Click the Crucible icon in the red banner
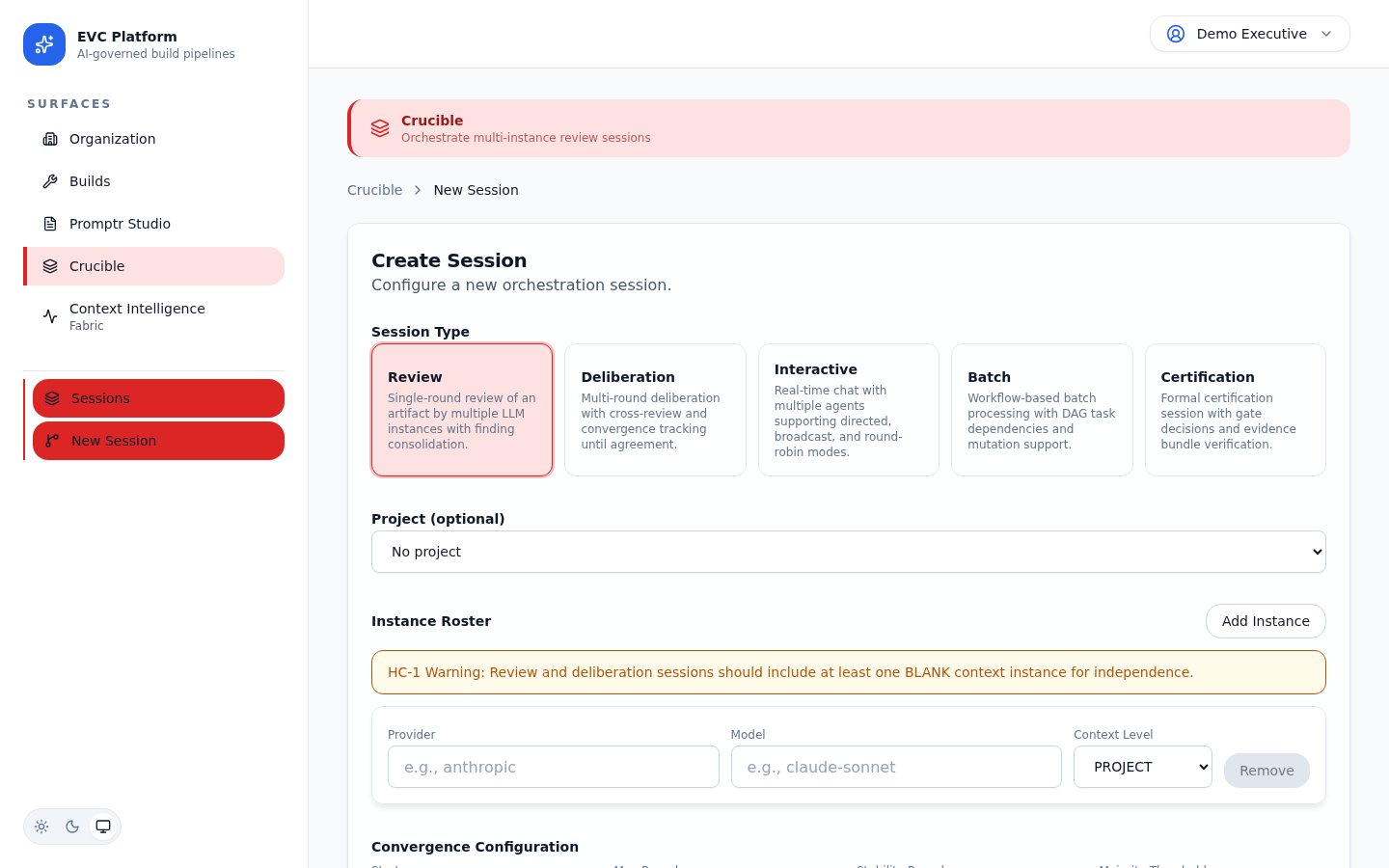 click(x=380, y=127)
